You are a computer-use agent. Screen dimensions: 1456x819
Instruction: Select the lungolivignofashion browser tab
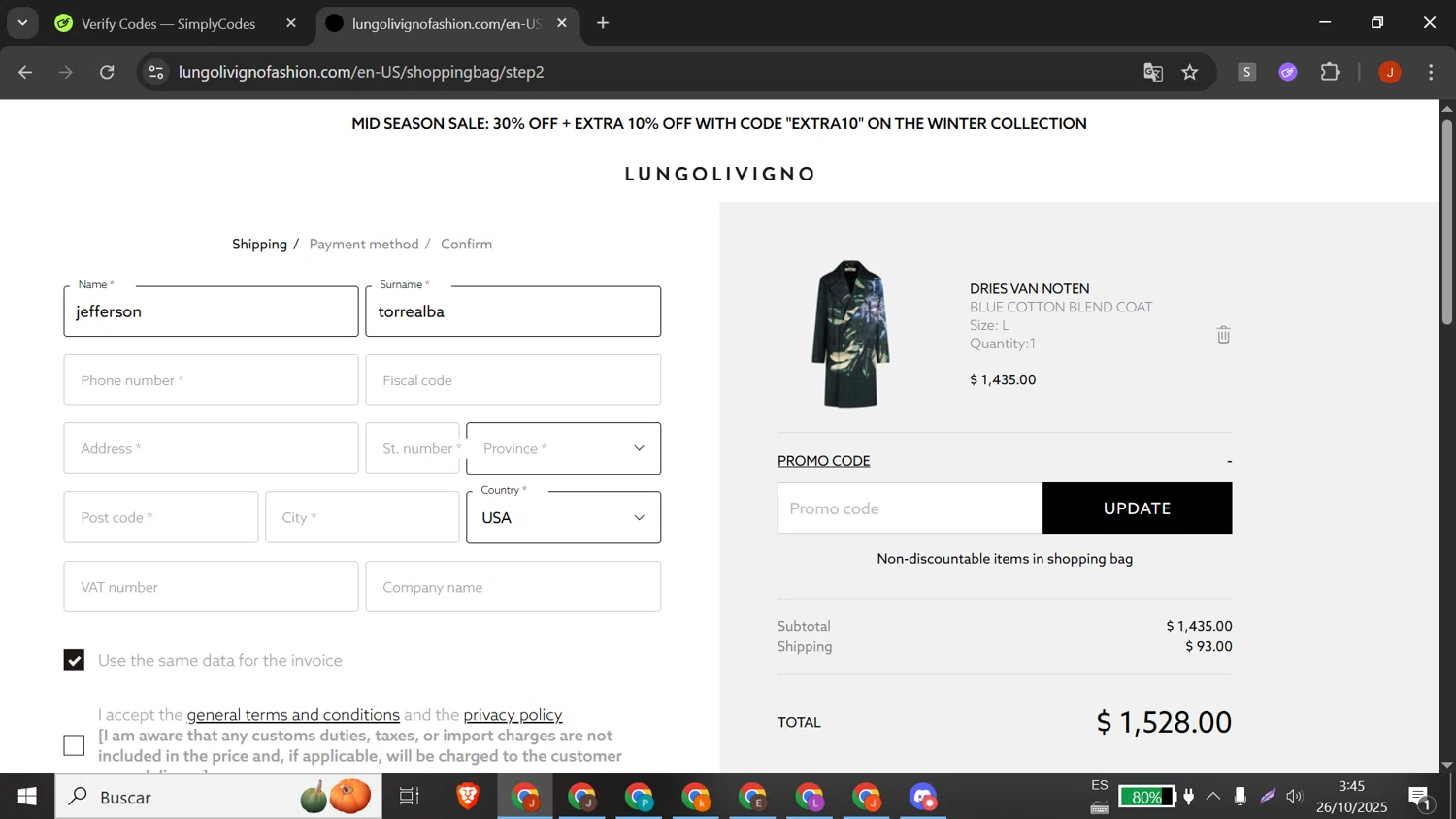(447, 23)
